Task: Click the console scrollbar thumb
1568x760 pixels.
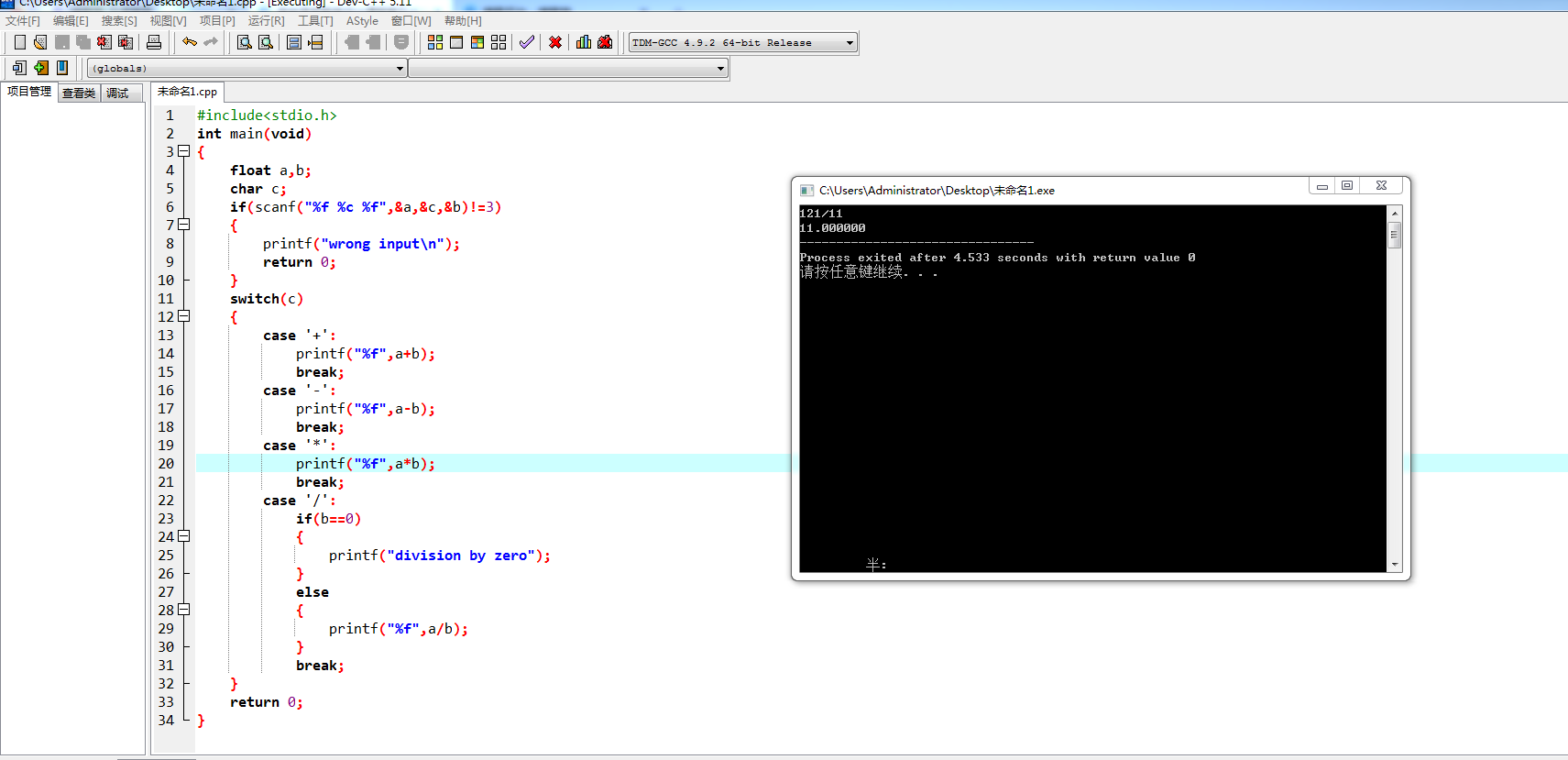Action: pyautogui.click(x=1395, y=235)
